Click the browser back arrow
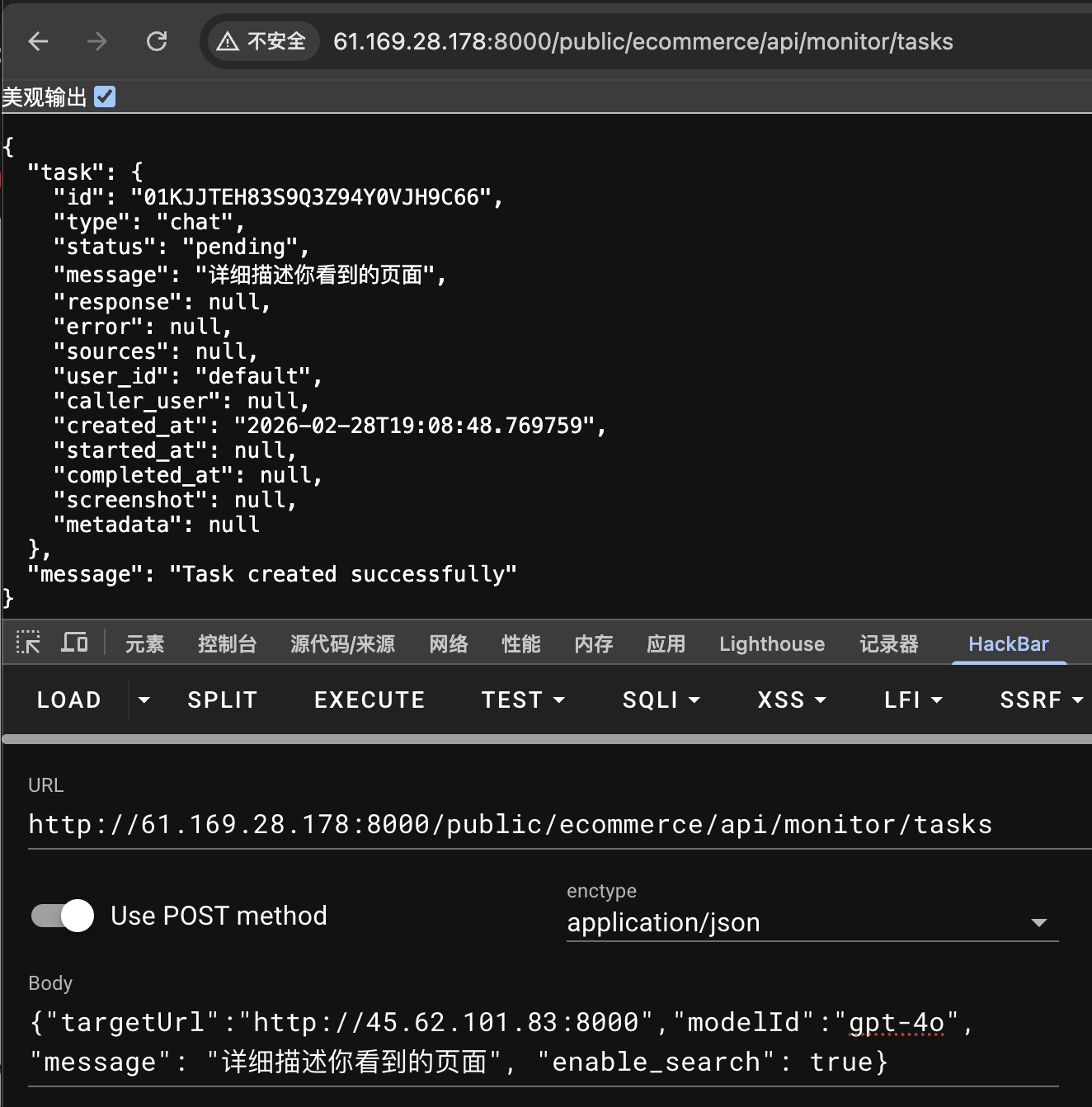 click(x=38, y=41)
